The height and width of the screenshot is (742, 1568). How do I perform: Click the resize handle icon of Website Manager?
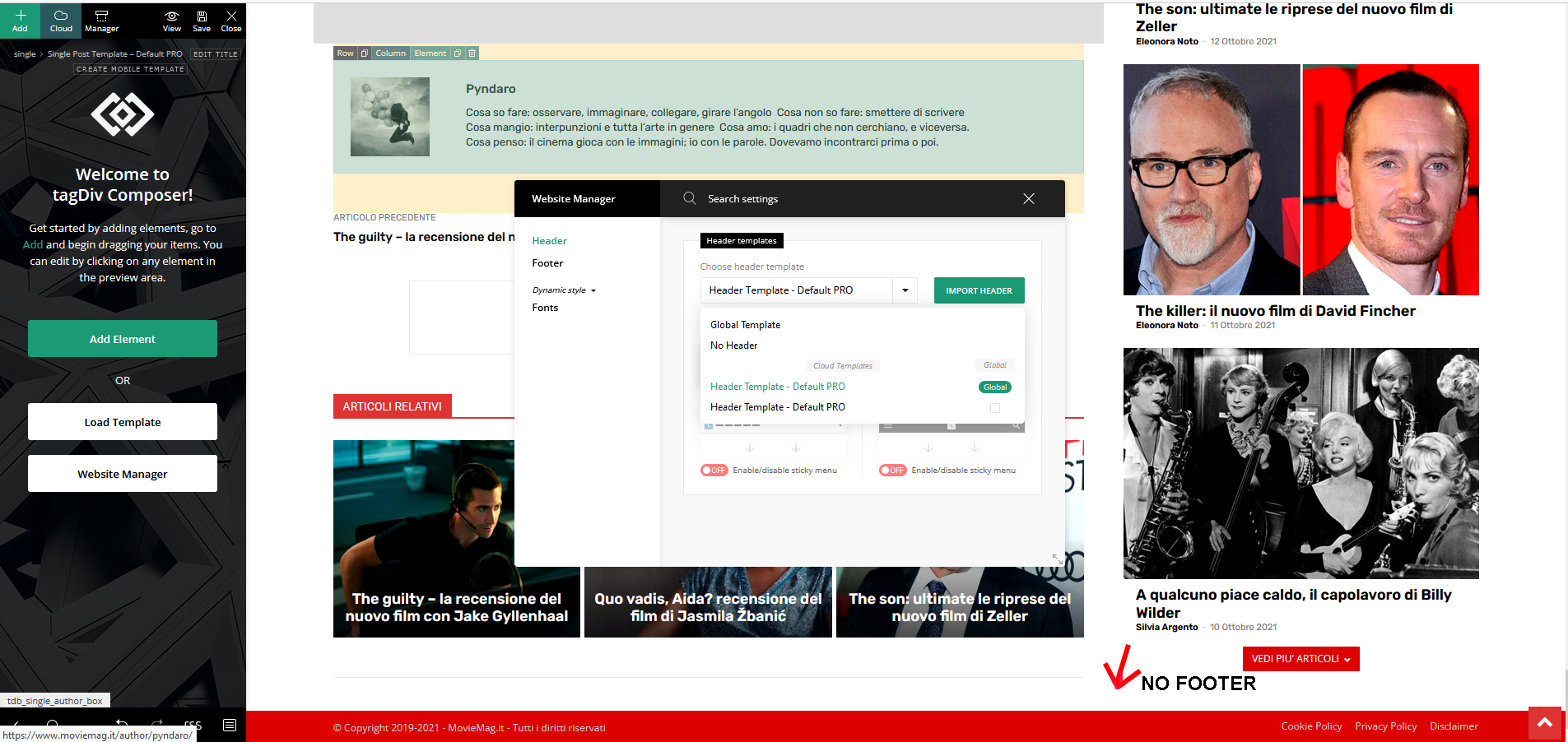(x=1057, y=559)
